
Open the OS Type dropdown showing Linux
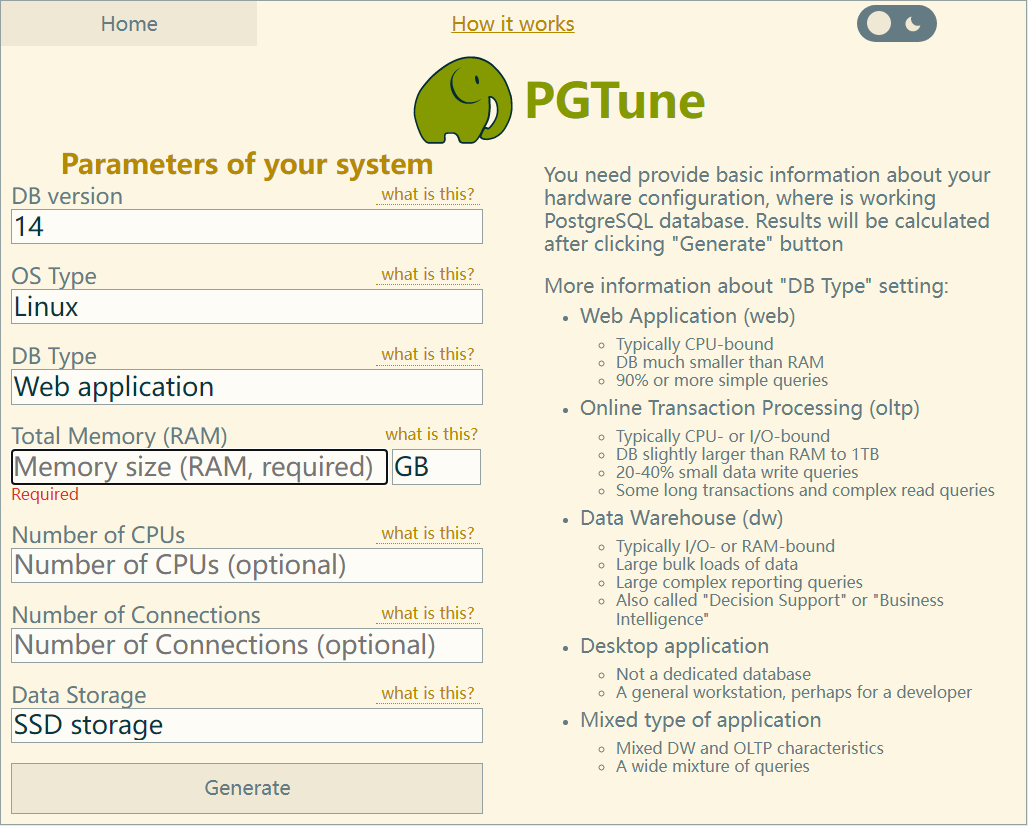point(247,307)
